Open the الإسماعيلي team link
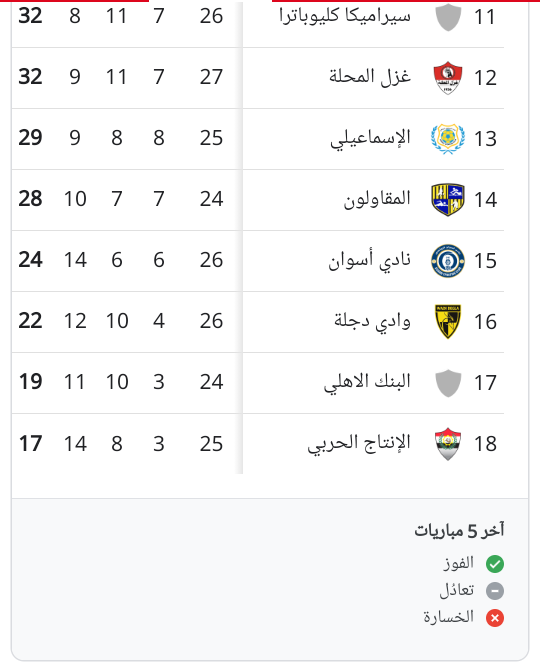Image resolution: width=540 pixels, height=666 pixels. point(370,138)
